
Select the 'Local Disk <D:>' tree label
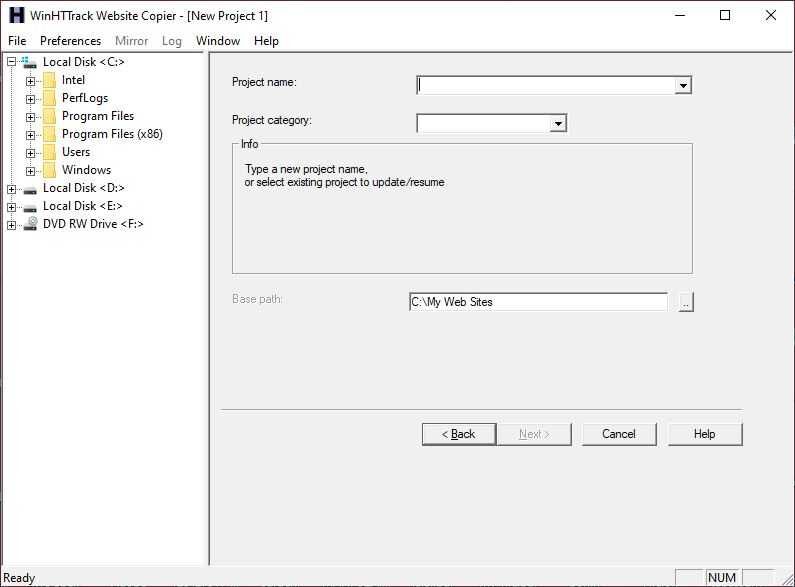pyautogui.click(x=84, y=188)
